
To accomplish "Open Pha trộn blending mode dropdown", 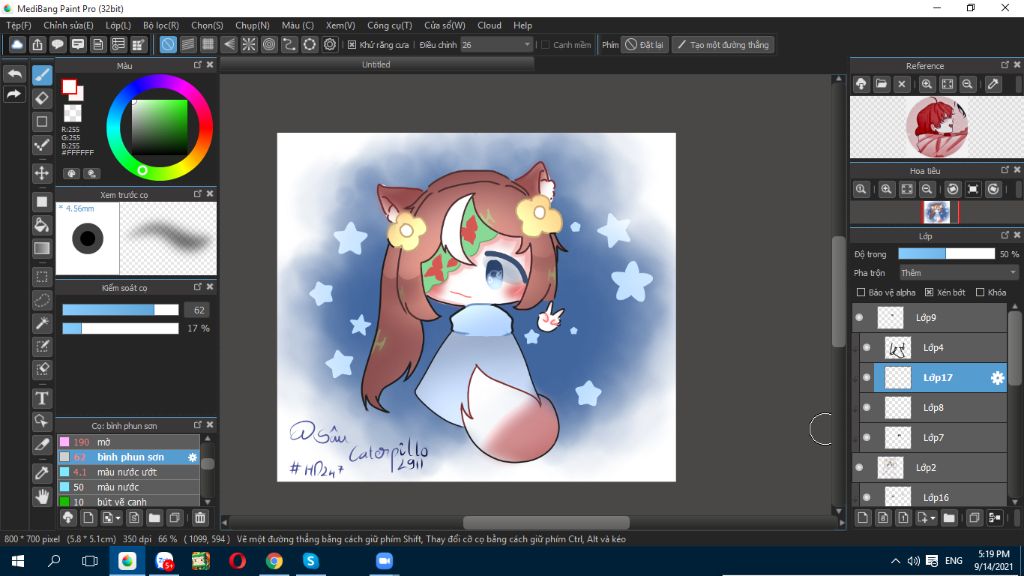I will tap(958, 273).
